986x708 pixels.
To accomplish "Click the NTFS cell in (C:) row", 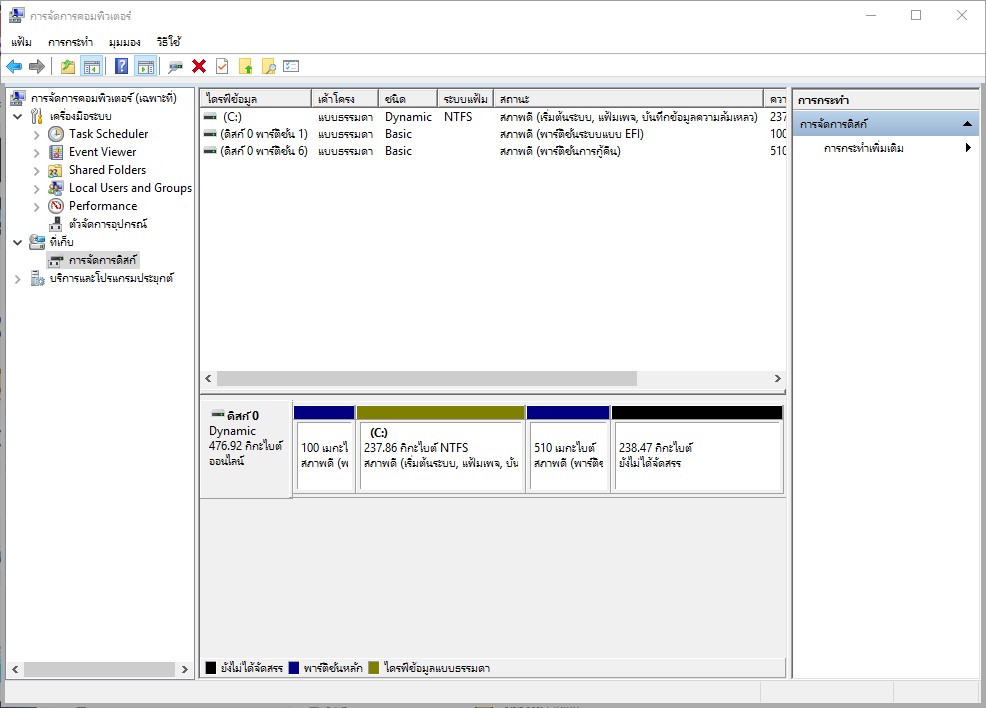I will click(458, 117).
